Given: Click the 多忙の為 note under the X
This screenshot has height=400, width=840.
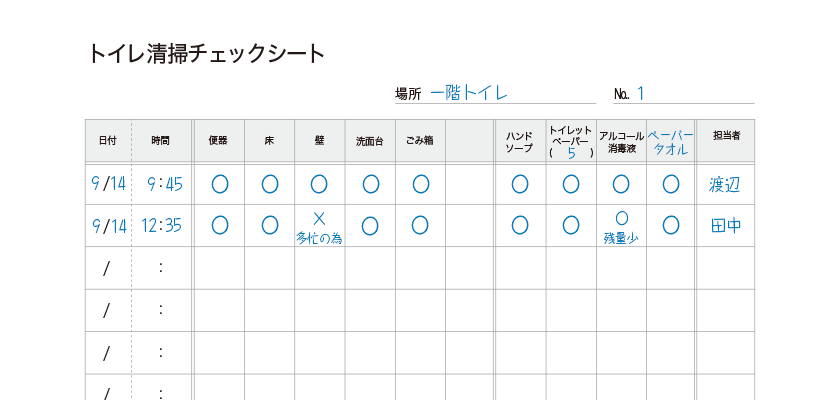Looking at the screenshot, I should 319,238.
